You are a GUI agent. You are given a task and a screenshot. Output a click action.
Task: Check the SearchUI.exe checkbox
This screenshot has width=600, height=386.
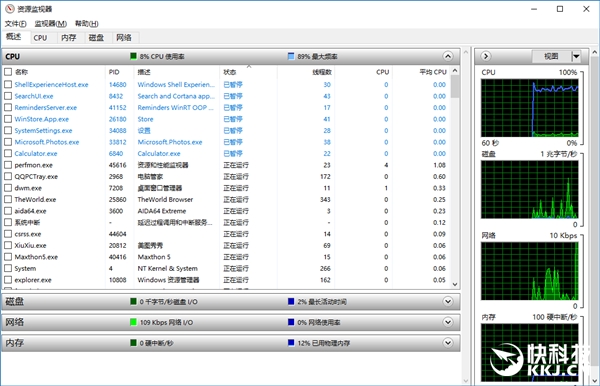click(8, 96)
